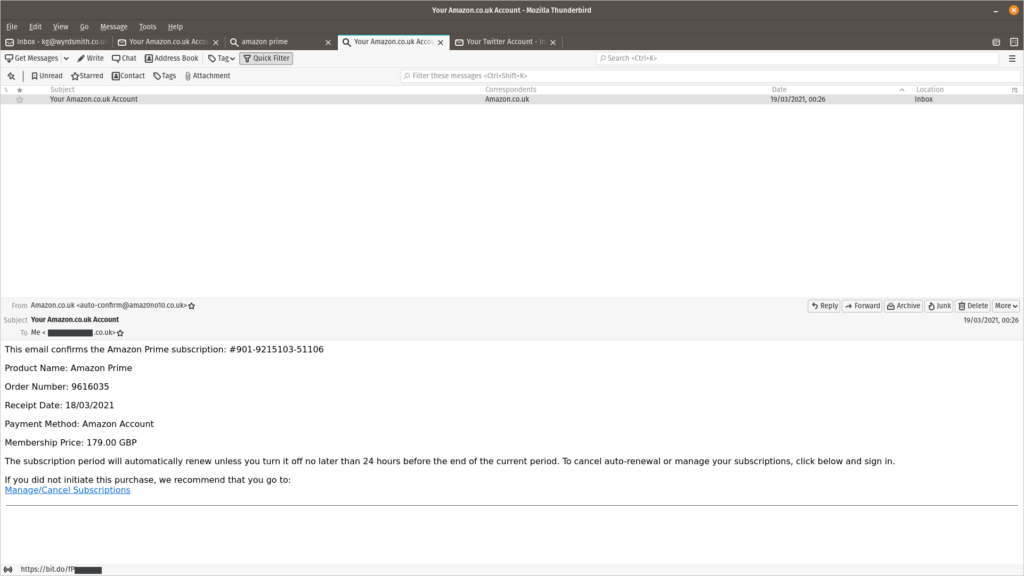
Task: Toggle the Quick Filter button
Action: [x=266, y=58]
